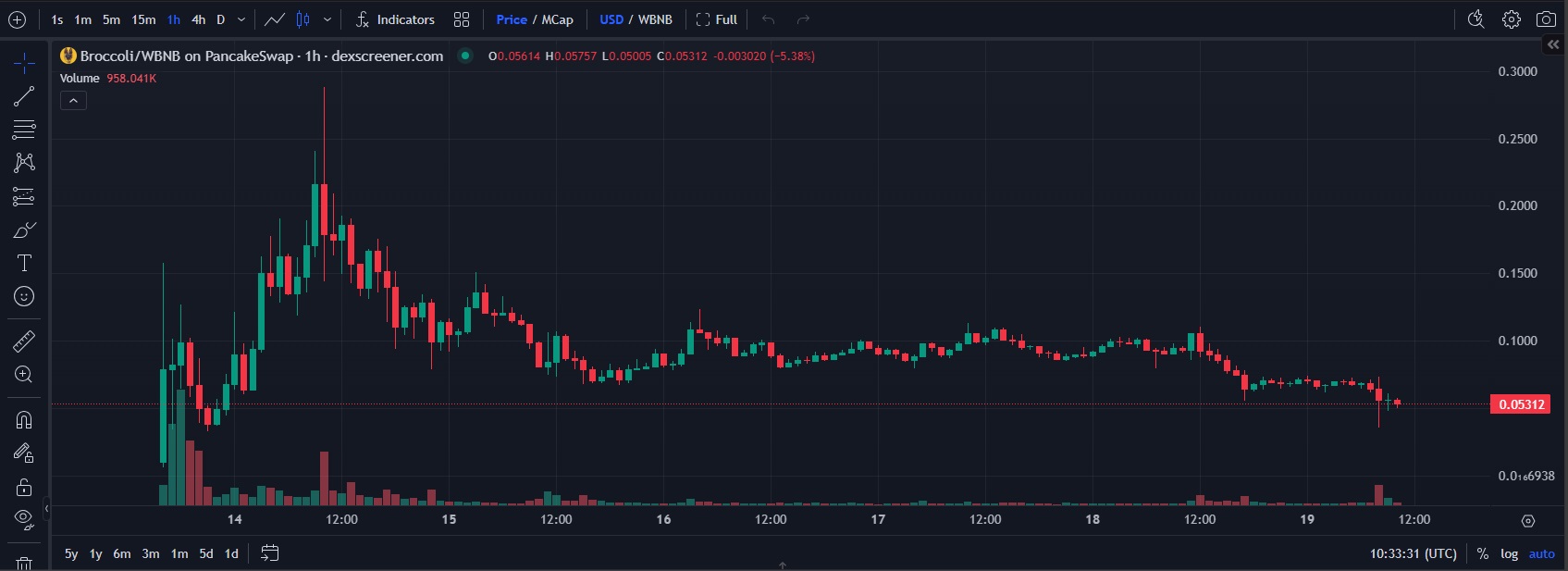Open the emoji icons tool
The image size is (1568, 571).
click(24, 296)
